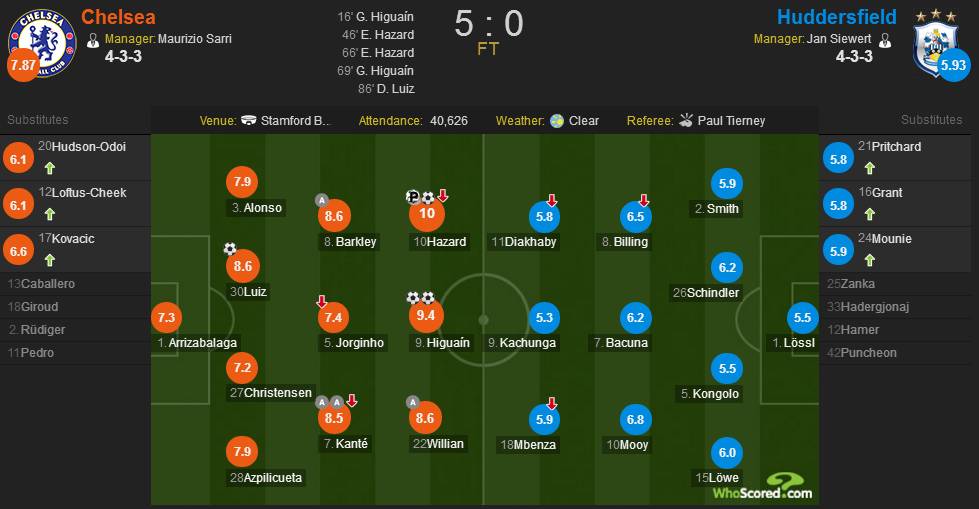Click the assist badge above Willian
979x509 pixels.
(413, 402)
